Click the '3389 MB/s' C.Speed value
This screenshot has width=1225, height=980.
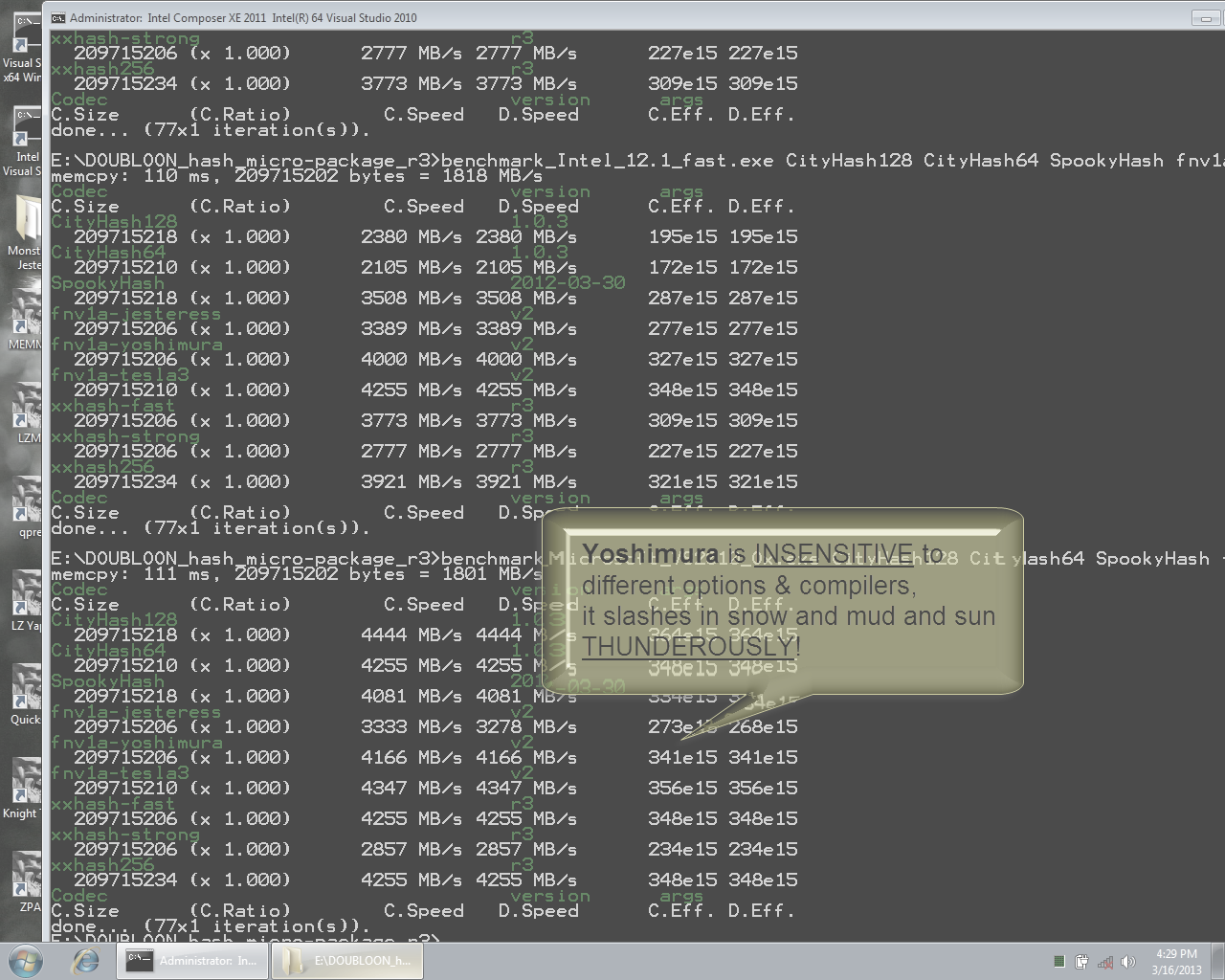click(412, 328)
